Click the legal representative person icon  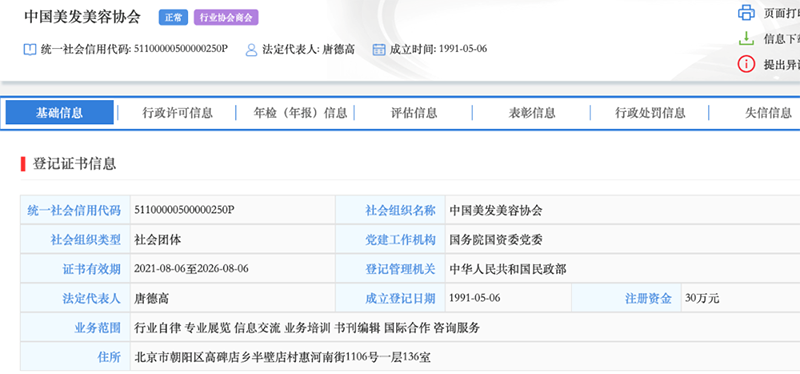point(251,49)
